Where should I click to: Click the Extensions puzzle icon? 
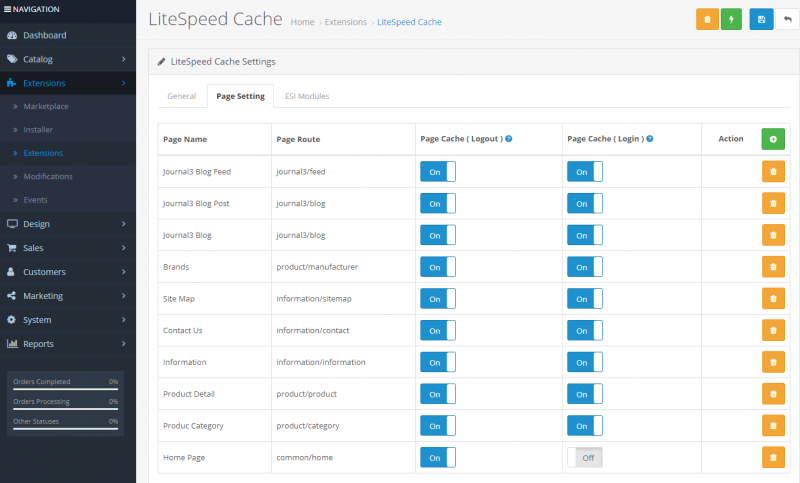tap(12, 83)
